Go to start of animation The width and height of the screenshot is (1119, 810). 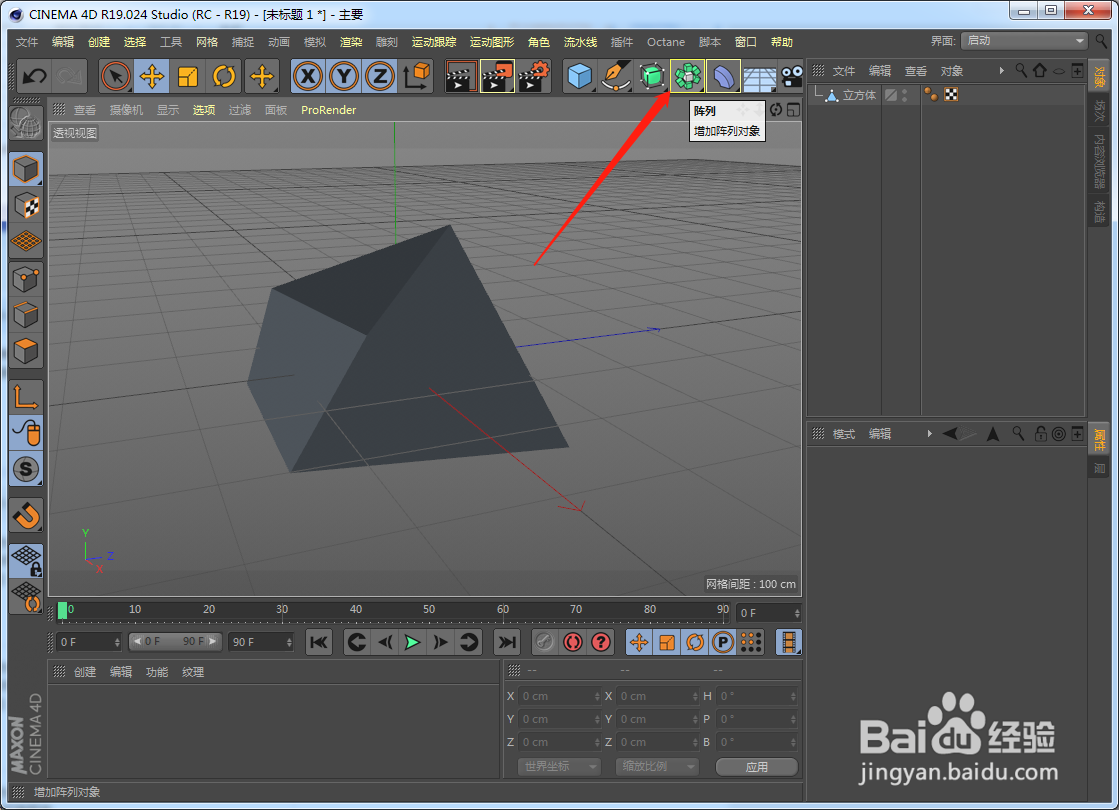(319, 642)
